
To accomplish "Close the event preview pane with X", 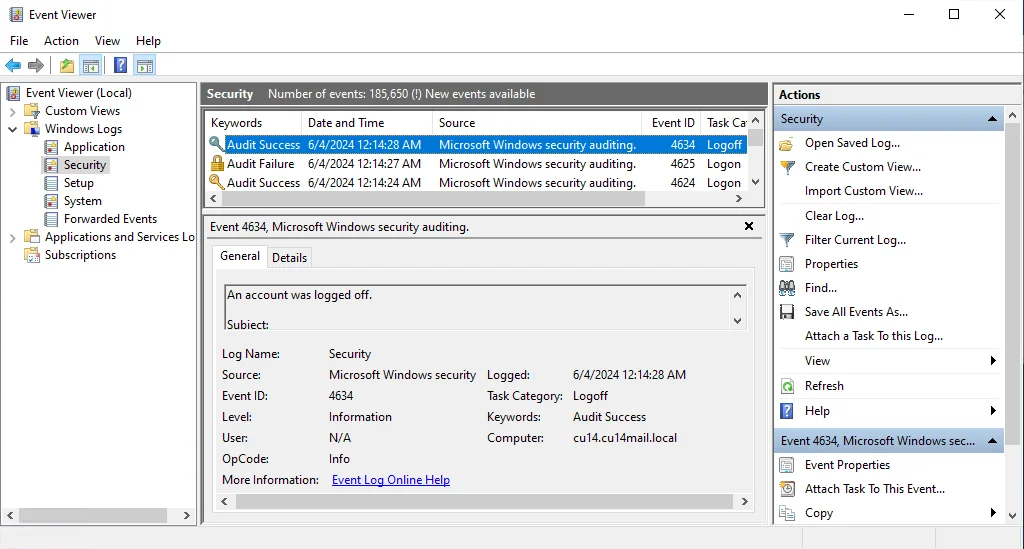I will tap(749, 226).
